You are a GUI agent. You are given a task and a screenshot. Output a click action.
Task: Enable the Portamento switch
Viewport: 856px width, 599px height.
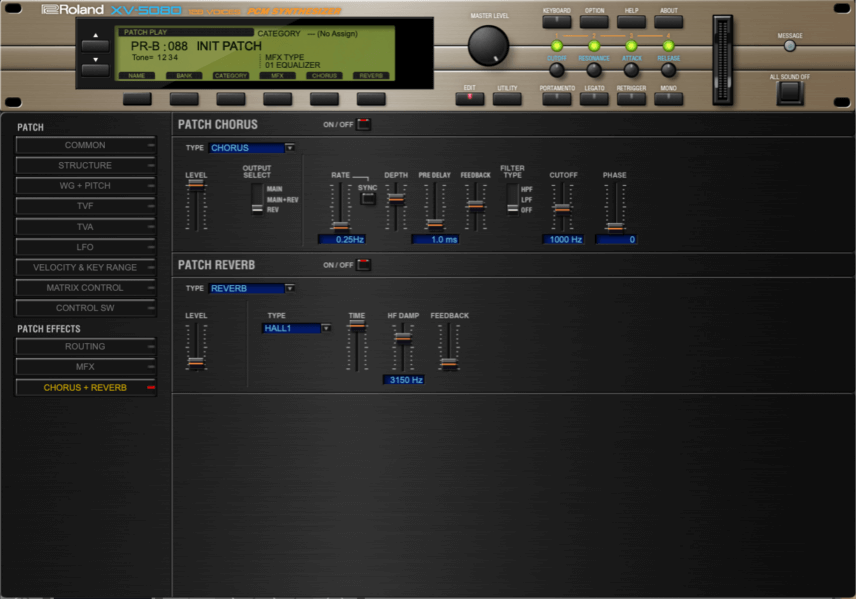click(x=557, y=98)
